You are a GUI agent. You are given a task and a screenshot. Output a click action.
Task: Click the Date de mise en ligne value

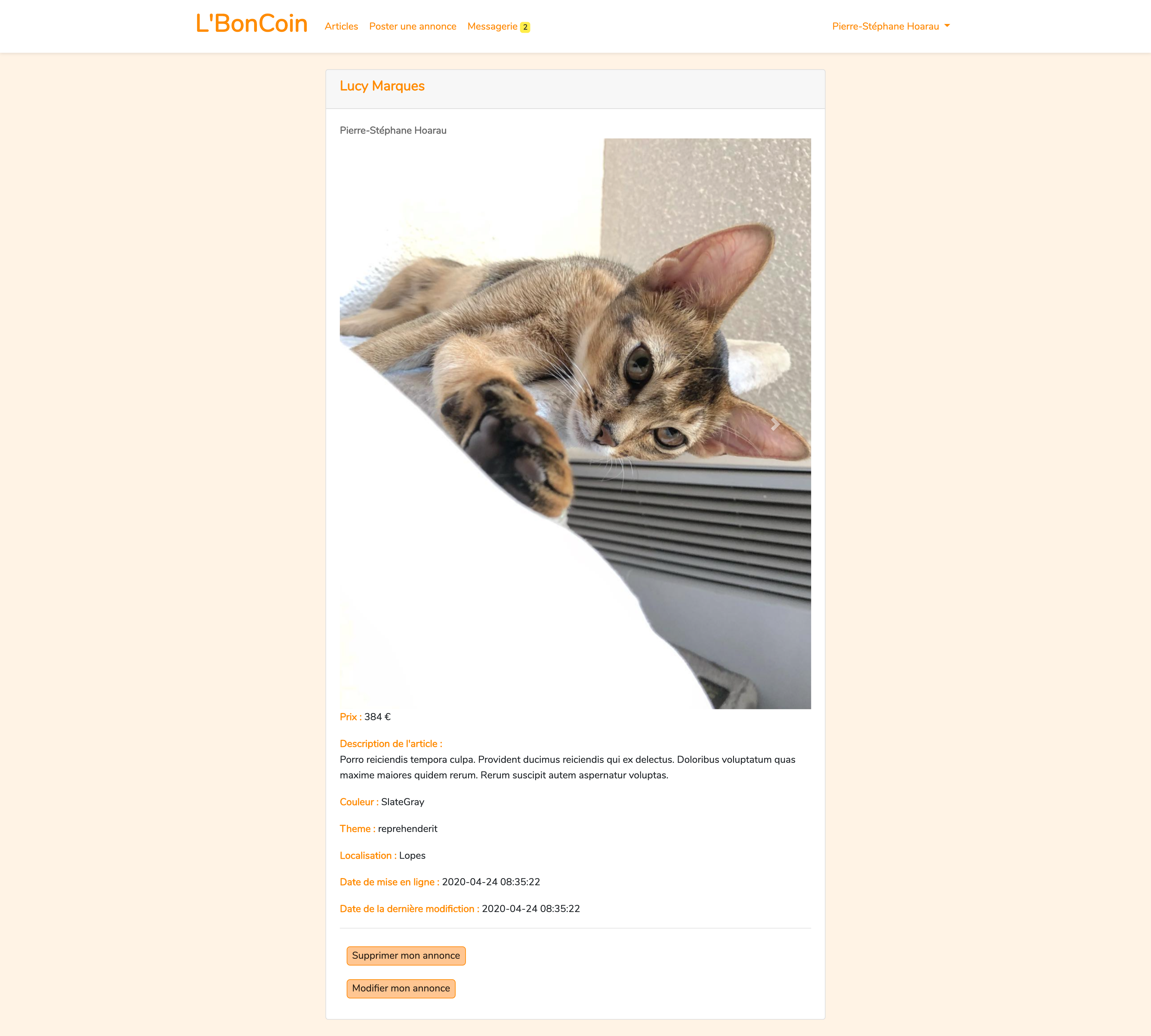click(x=491, y=882)
